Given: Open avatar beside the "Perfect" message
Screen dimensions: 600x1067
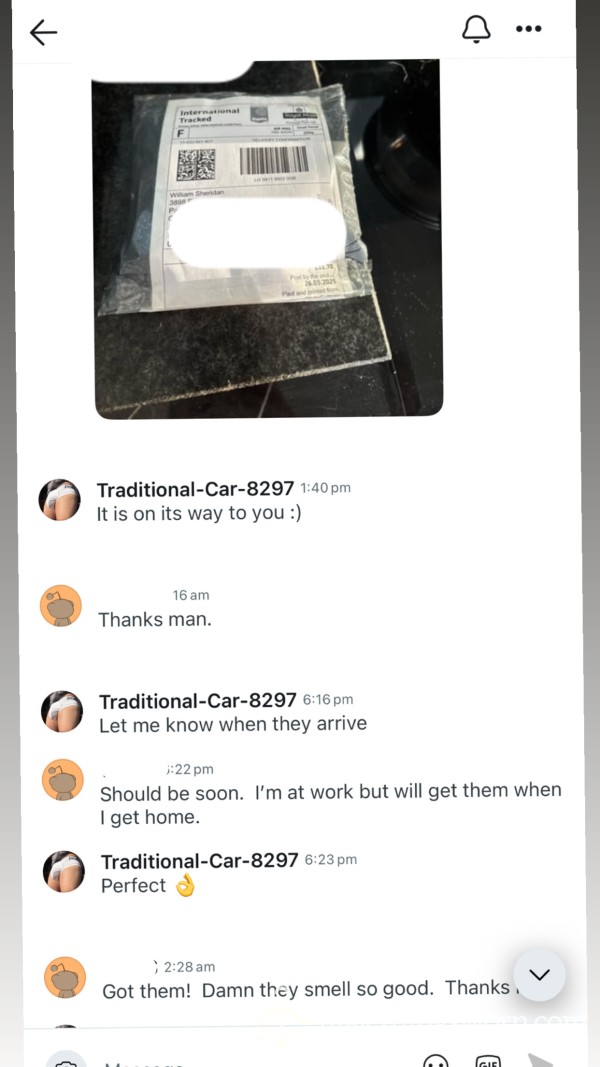Looking at the screenshot, I should point(64,872).
